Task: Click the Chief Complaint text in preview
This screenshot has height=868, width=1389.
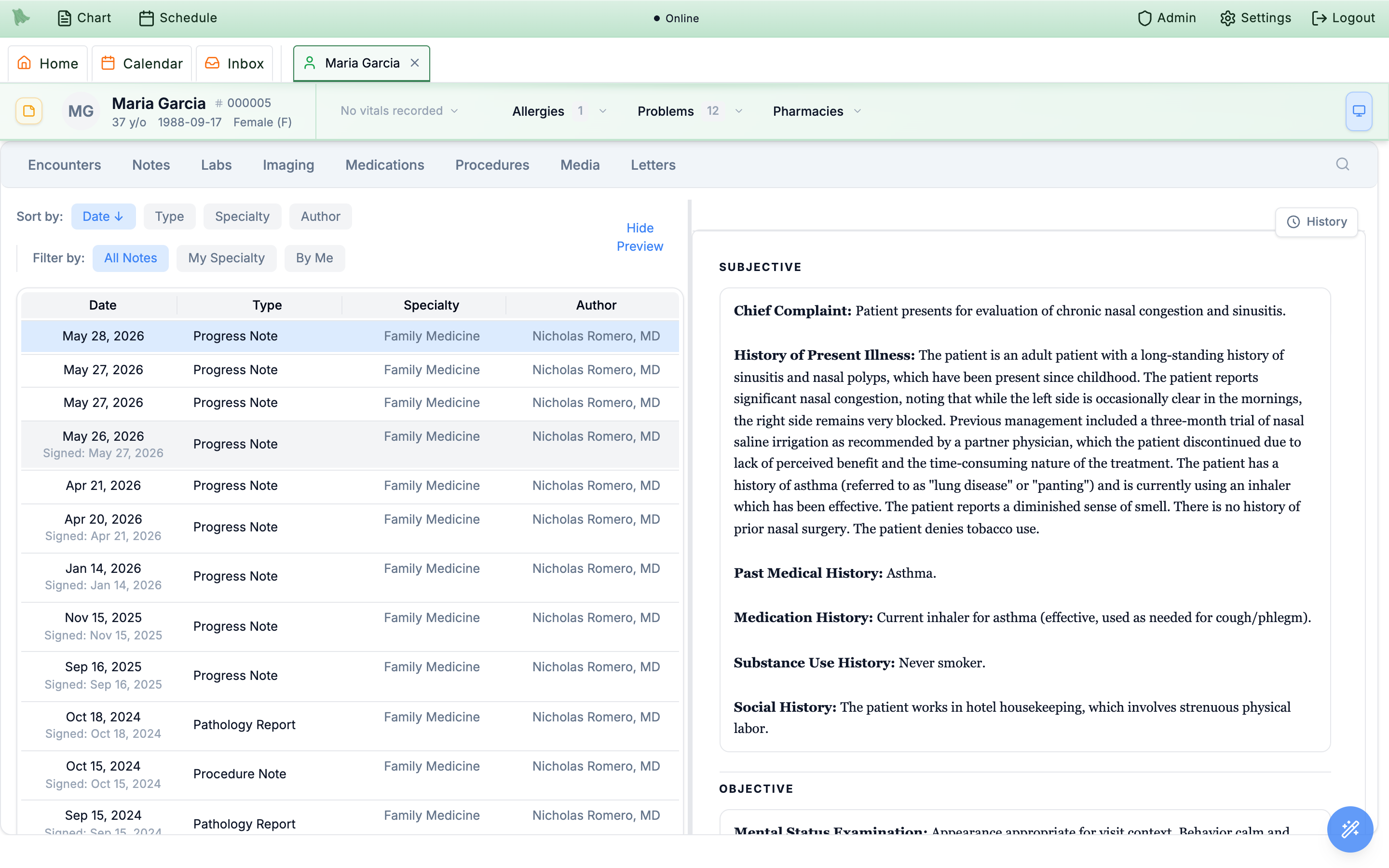Action: click(1009, 311)
